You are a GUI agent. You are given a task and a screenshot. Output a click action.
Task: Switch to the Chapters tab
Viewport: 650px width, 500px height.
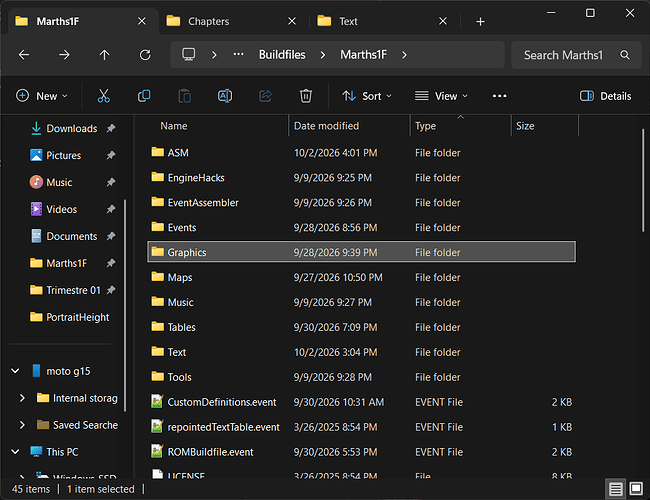pyautogui.click(x=209, y=21)
